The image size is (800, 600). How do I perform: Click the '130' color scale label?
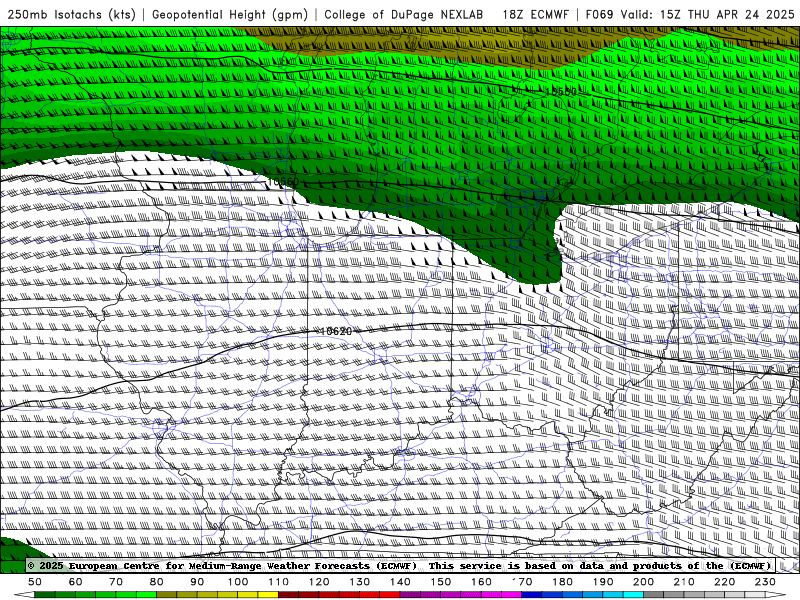(360, 582)
